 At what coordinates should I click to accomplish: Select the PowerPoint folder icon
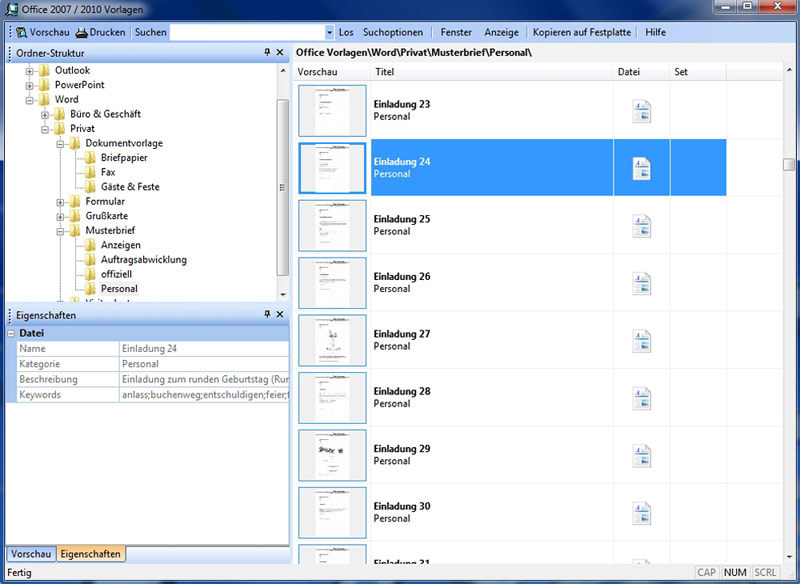pyautogui.click(x=44, y=85)
